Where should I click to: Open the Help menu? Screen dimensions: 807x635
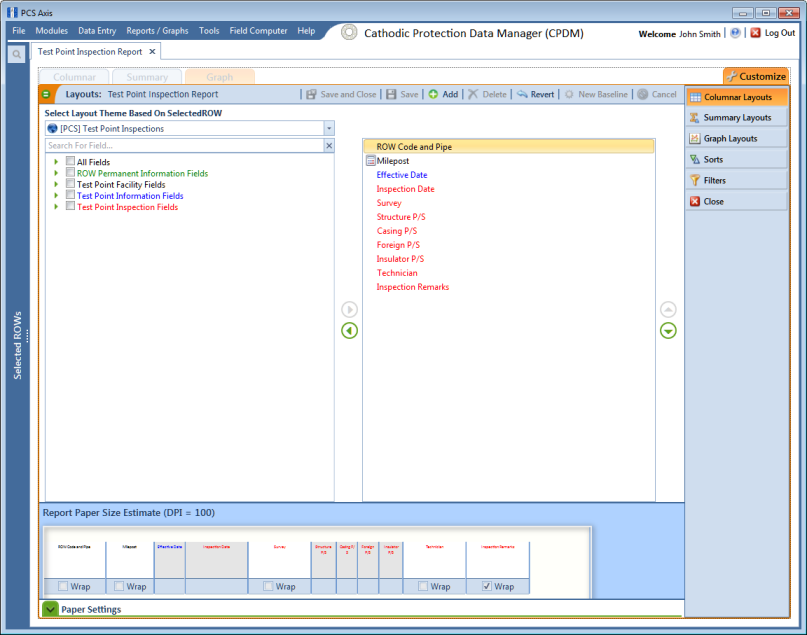306,31
